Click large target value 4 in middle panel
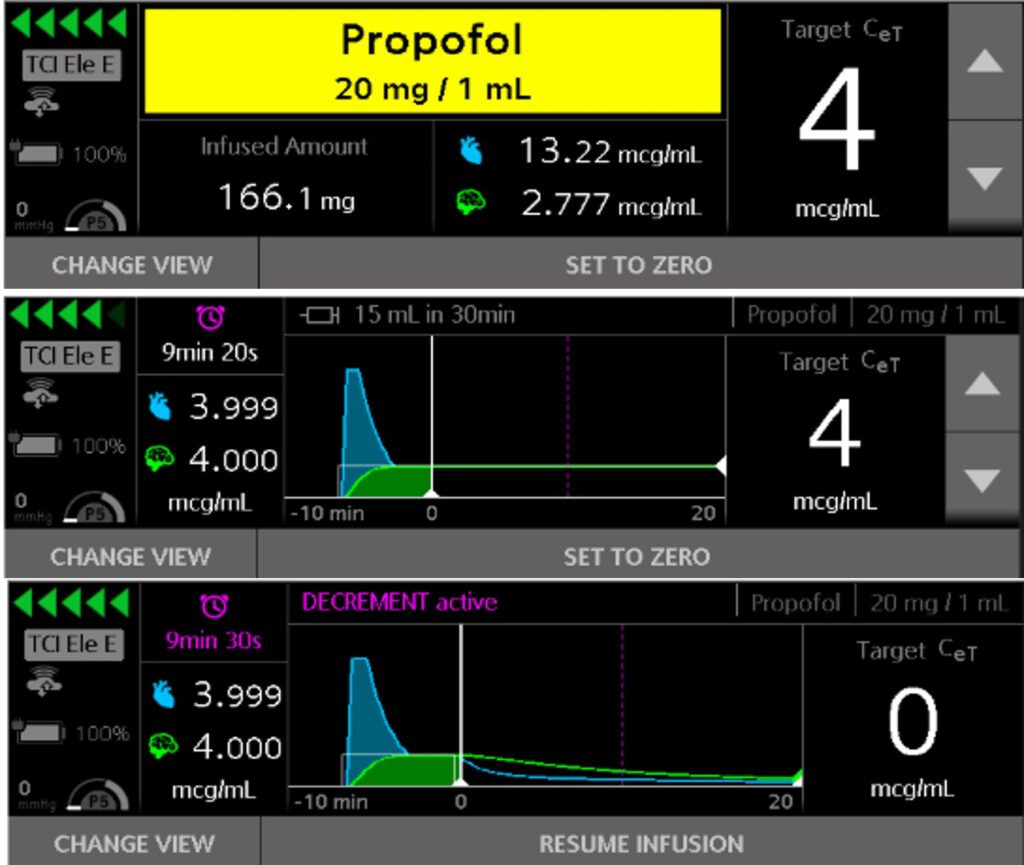 835,432
